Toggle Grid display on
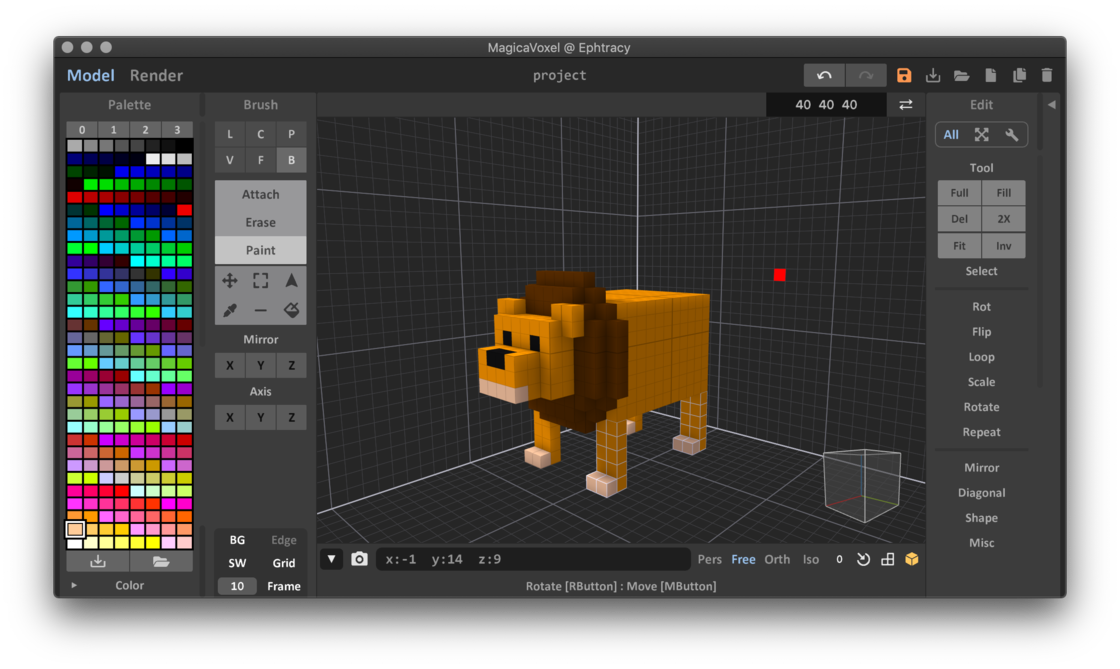This screenshot has height=669, width=1120. click(283, 563)
